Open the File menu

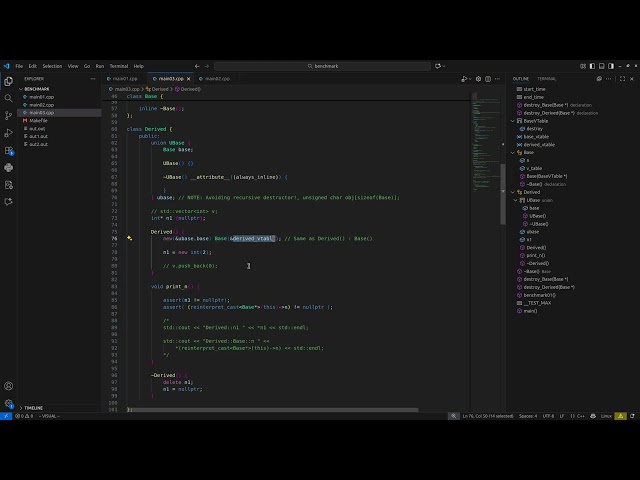point(19,66)
